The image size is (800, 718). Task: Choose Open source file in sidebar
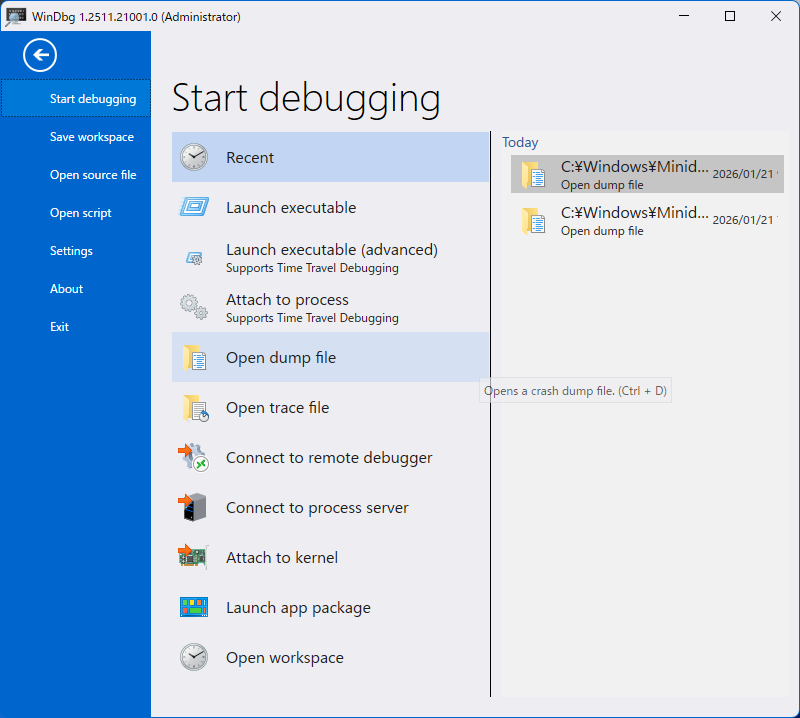click(x=93, y=175)
